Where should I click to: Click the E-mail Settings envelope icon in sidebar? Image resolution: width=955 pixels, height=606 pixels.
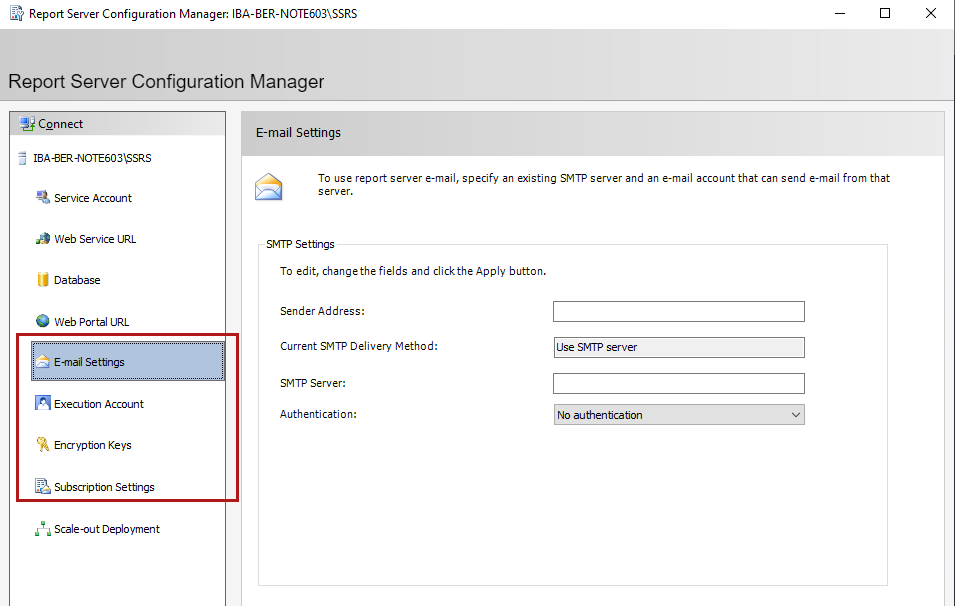[x=43, y=362]
